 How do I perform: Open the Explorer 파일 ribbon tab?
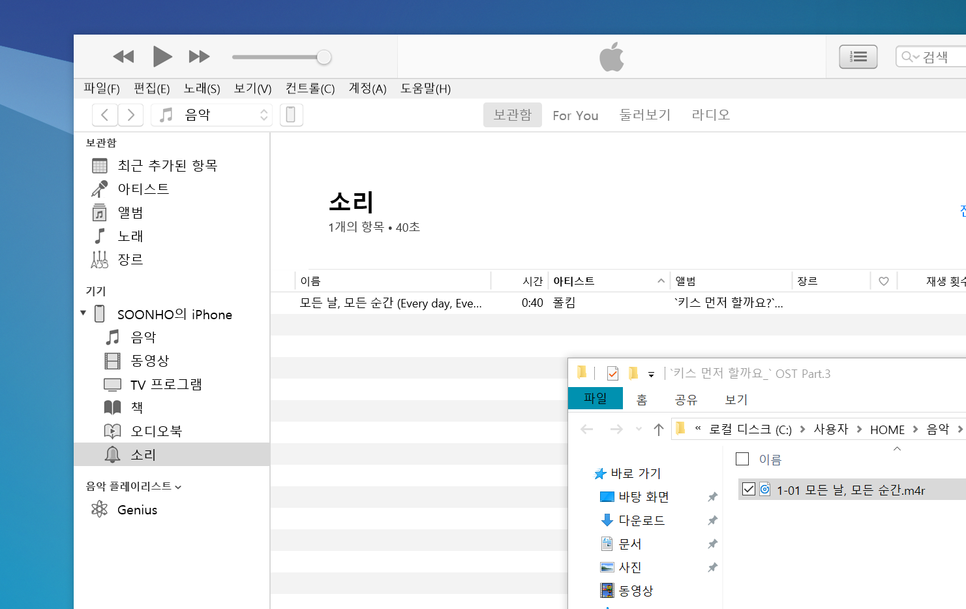pyautogui.click(x=595, y=398)
